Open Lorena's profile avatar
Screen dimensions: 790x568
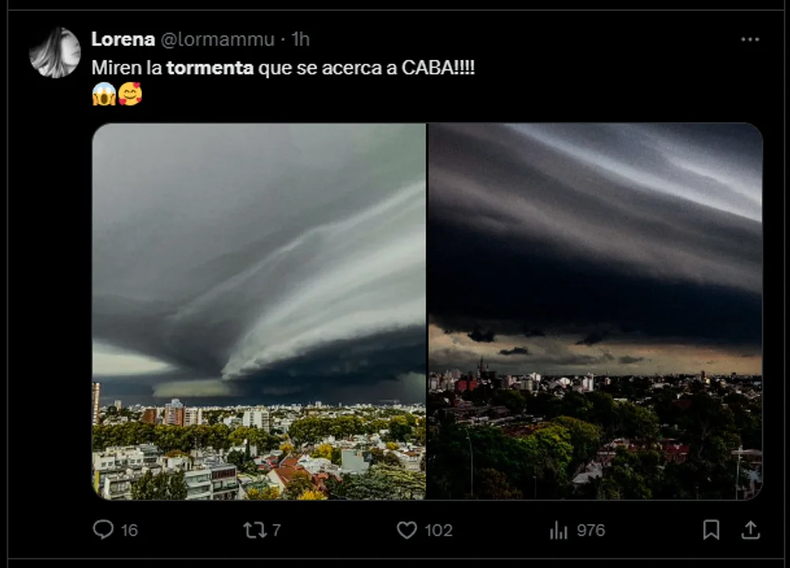tap(55, 52)
